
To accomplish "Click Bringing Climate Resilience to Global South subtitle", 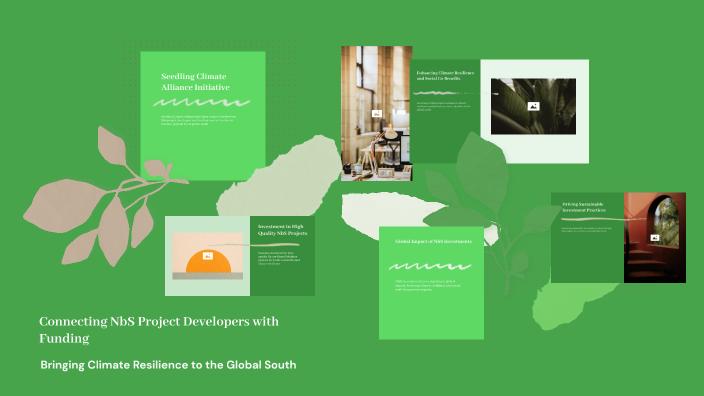I will coord(168,365).
